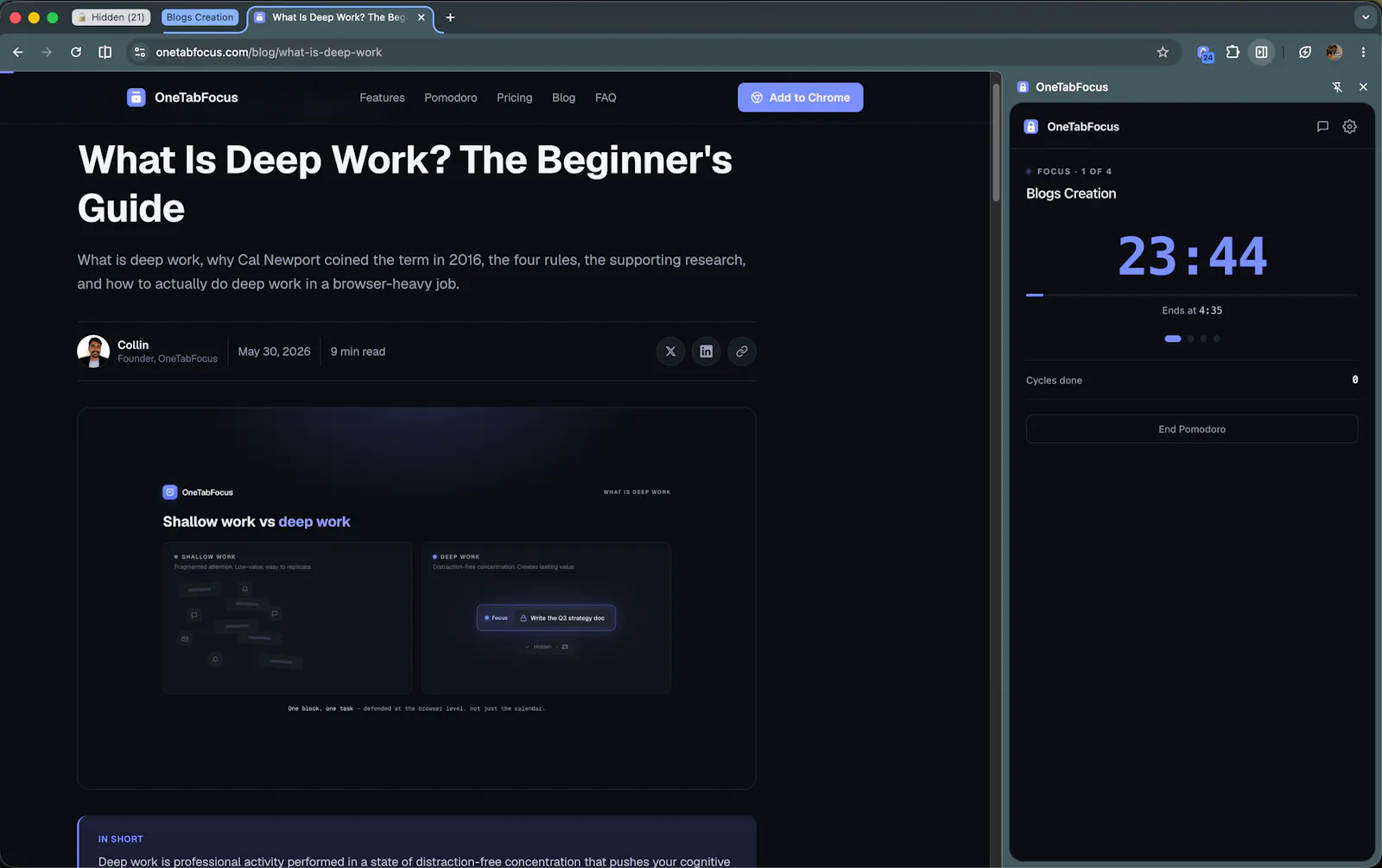Open the FAQ navigation link
Viewport: 1382px width, 868px height.
pyautogui.click(x=605, y=98)
